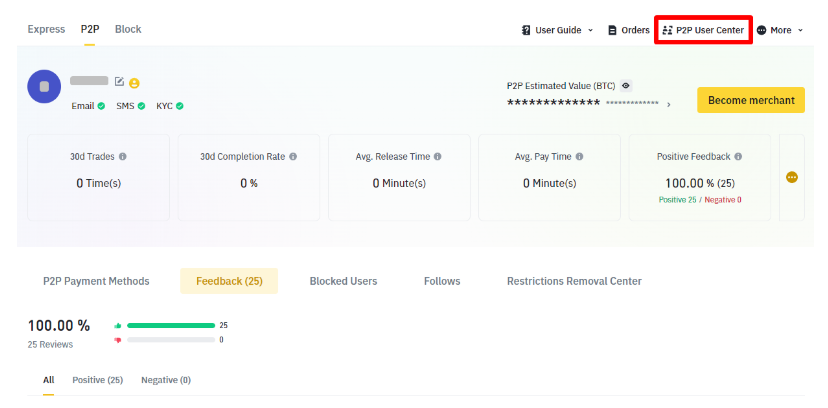Click the edit nickname pencil icon
This screenshot has width=828, height=408.
[x=120, y=81]
